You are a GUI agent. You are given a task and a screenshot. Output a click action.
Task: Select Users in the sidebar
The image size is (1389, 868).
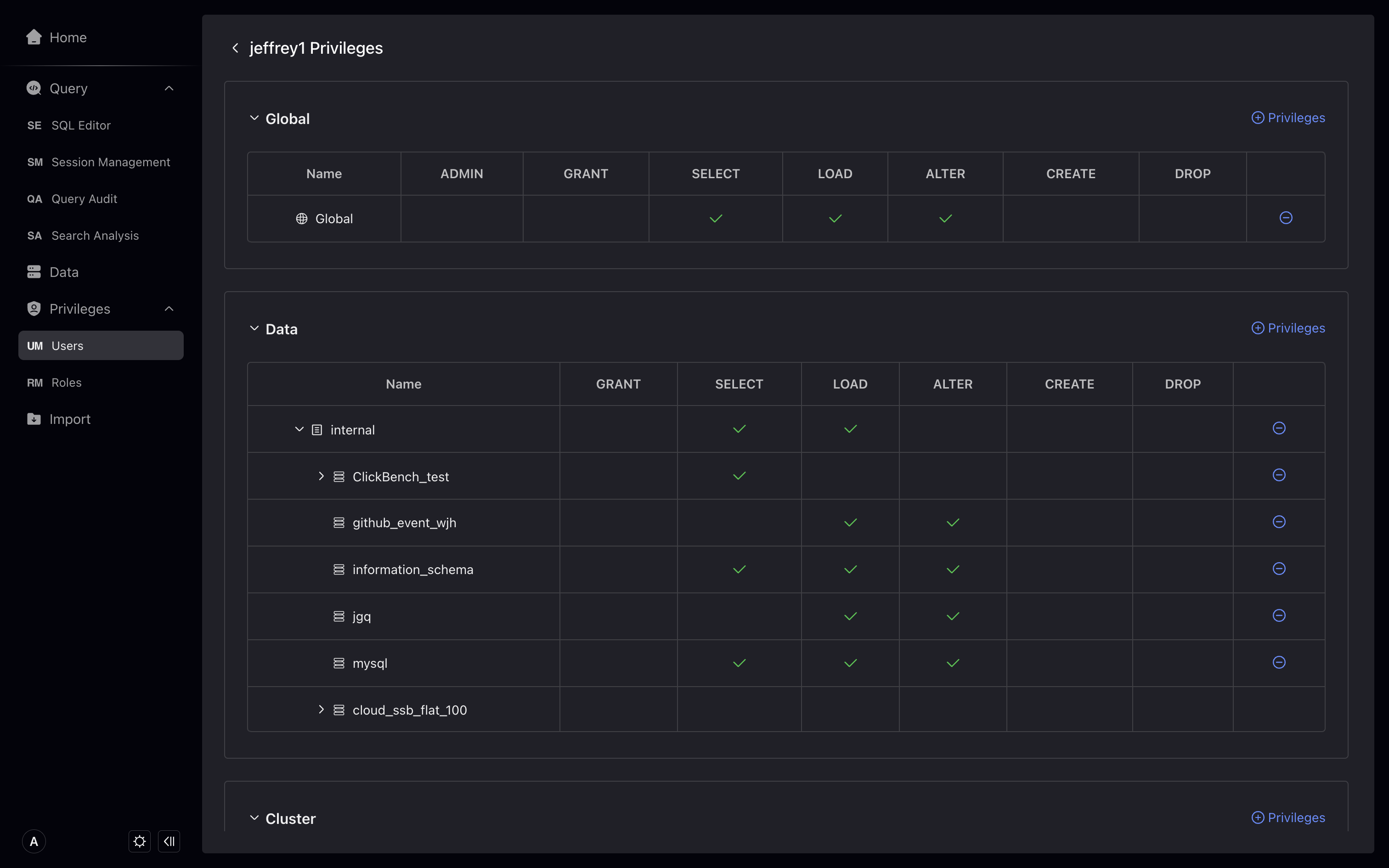tap(101, 345)
